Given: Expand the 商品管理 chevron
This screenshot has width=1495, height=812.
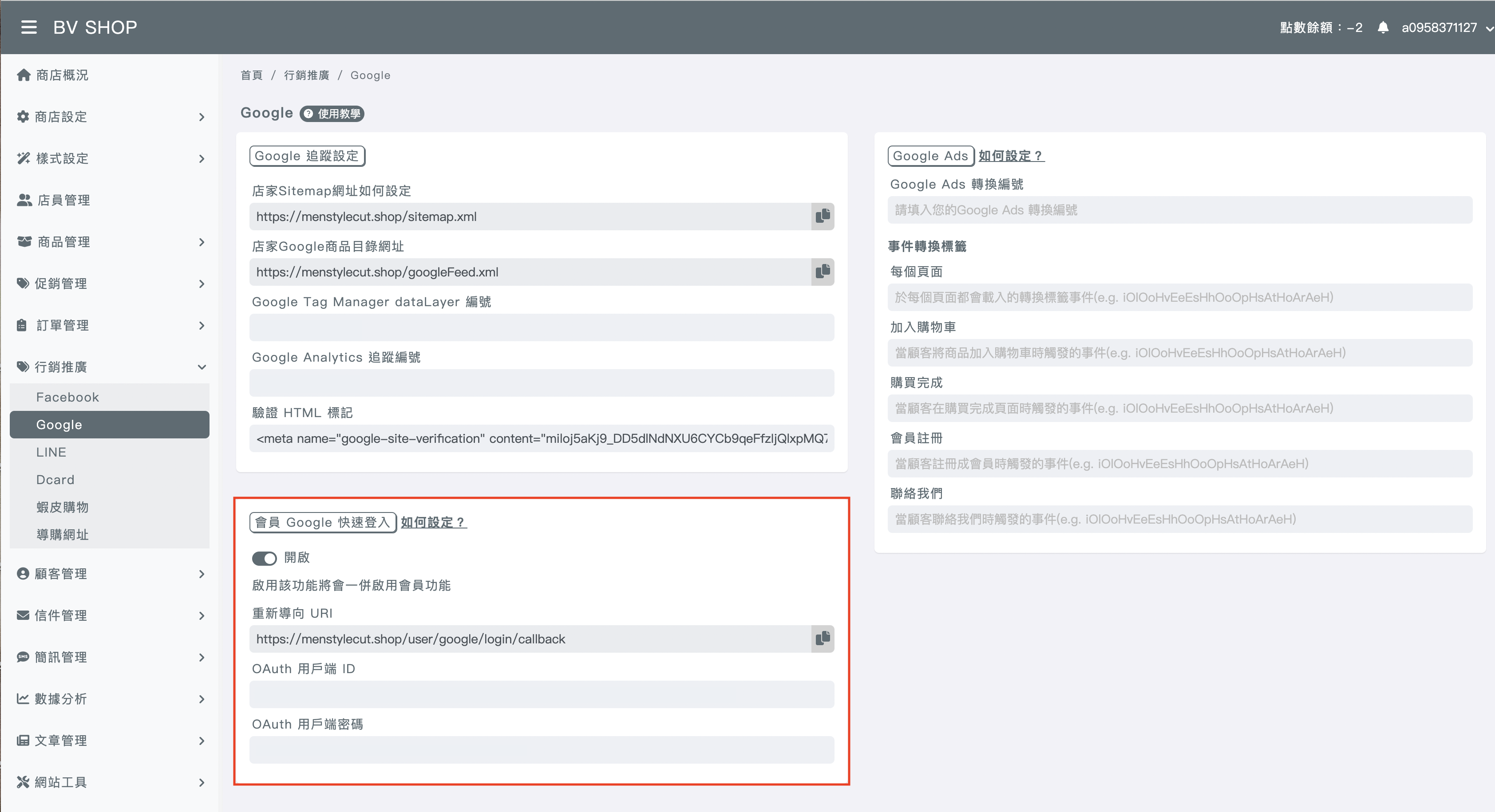Looking at the screenshot, I should click(x=202, y=242).
